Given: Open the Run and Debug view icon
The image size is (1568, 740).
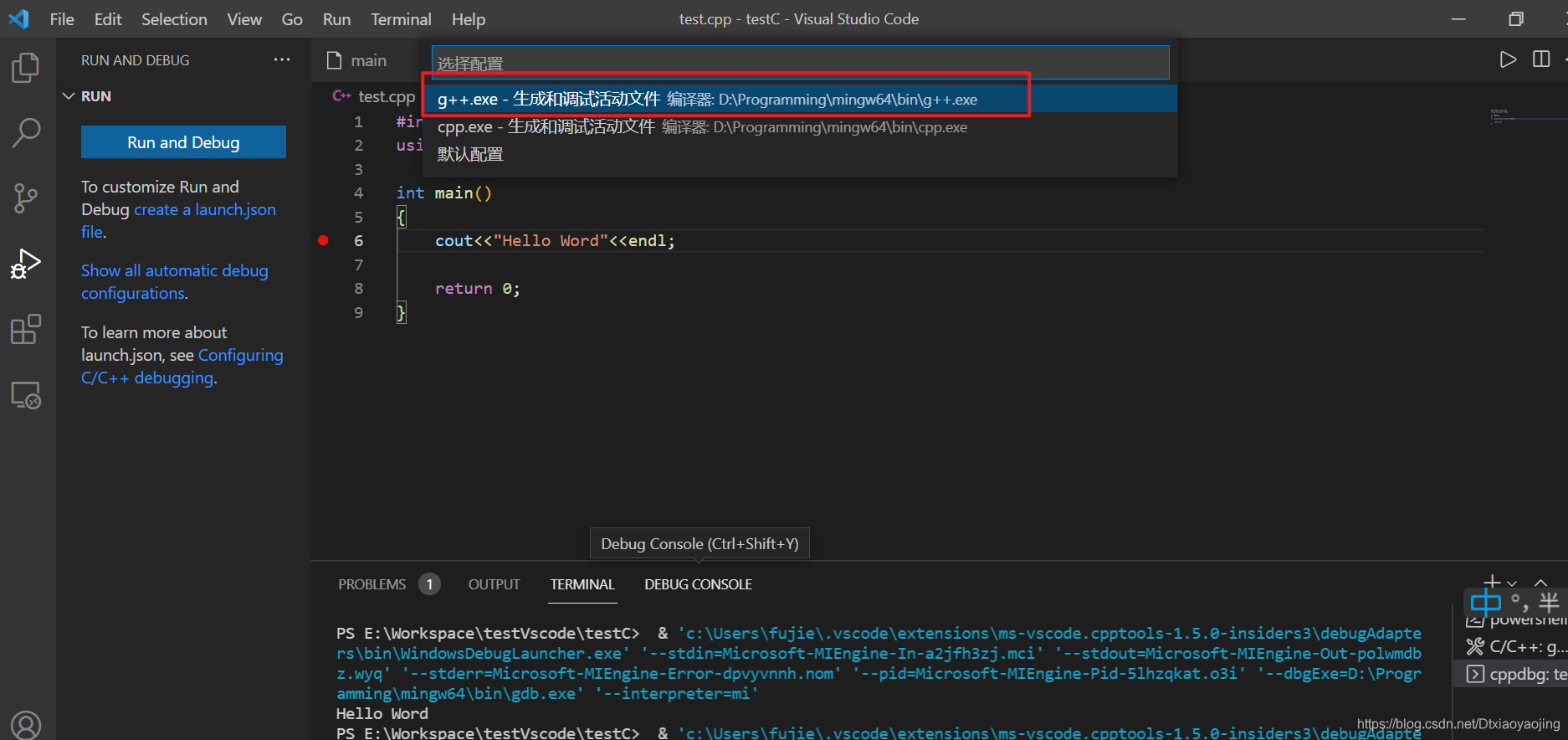Looking at the screenshot, I should pos(26,264).
